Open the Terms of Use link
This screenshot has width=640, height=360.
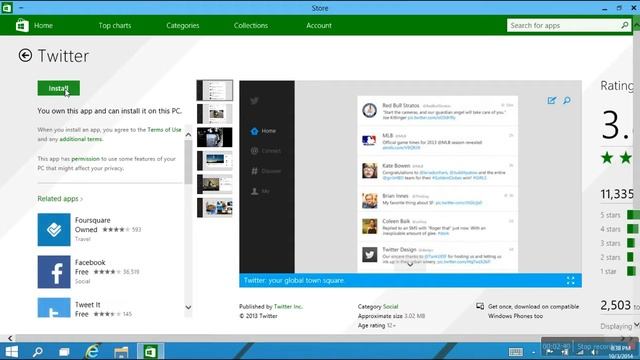(x=164, y=130)
